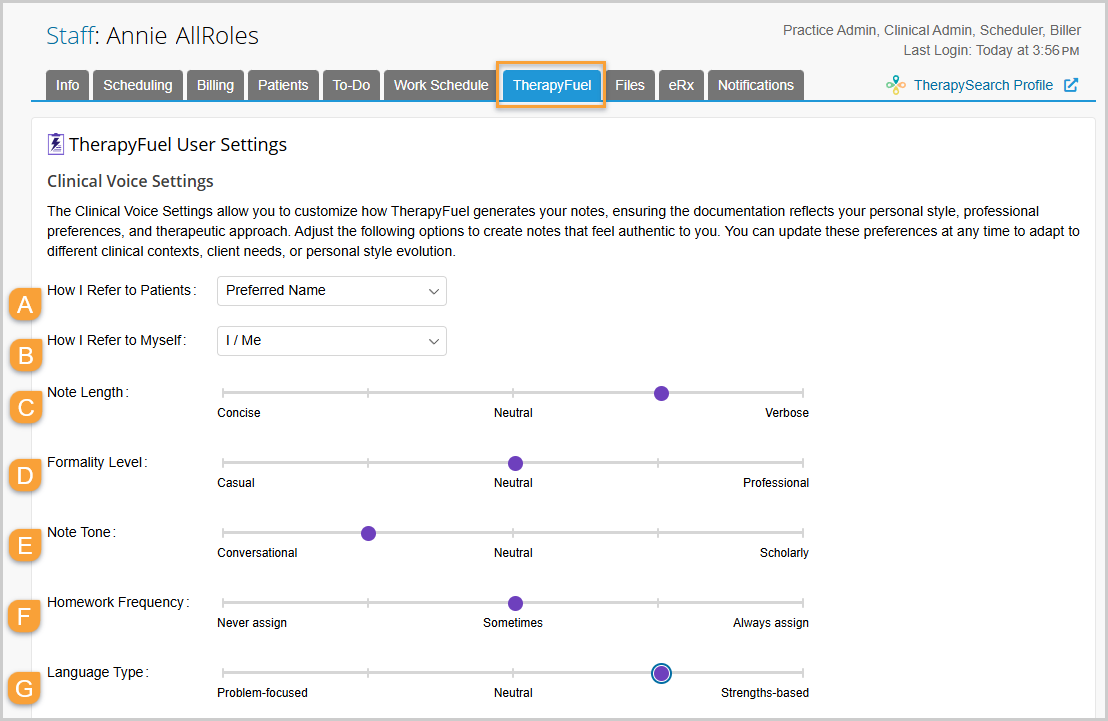Screen dimensions: 1108x721
Task: Open the TherapySearch Profile link
Action: [983, 86]
